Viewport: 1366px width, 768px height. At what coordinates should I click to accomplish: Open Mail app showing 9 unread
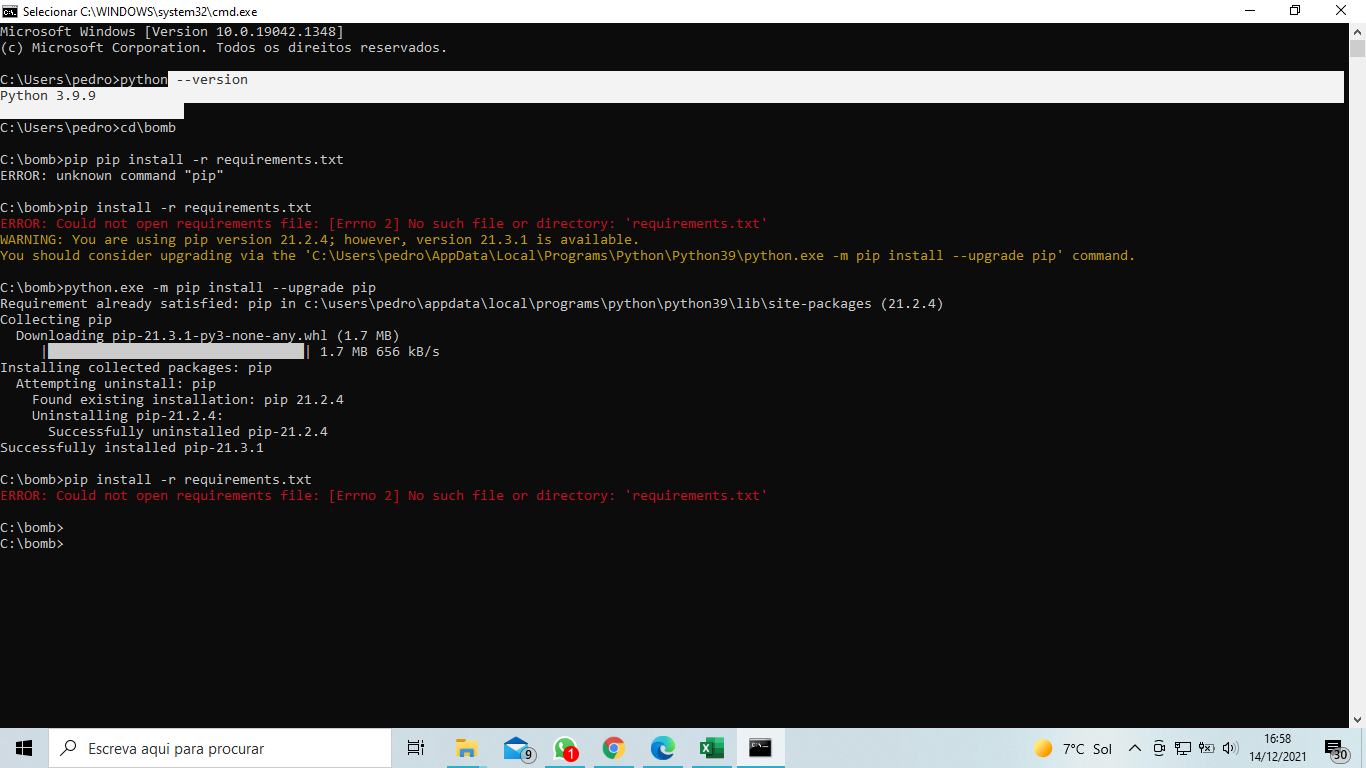pos(514,747)
